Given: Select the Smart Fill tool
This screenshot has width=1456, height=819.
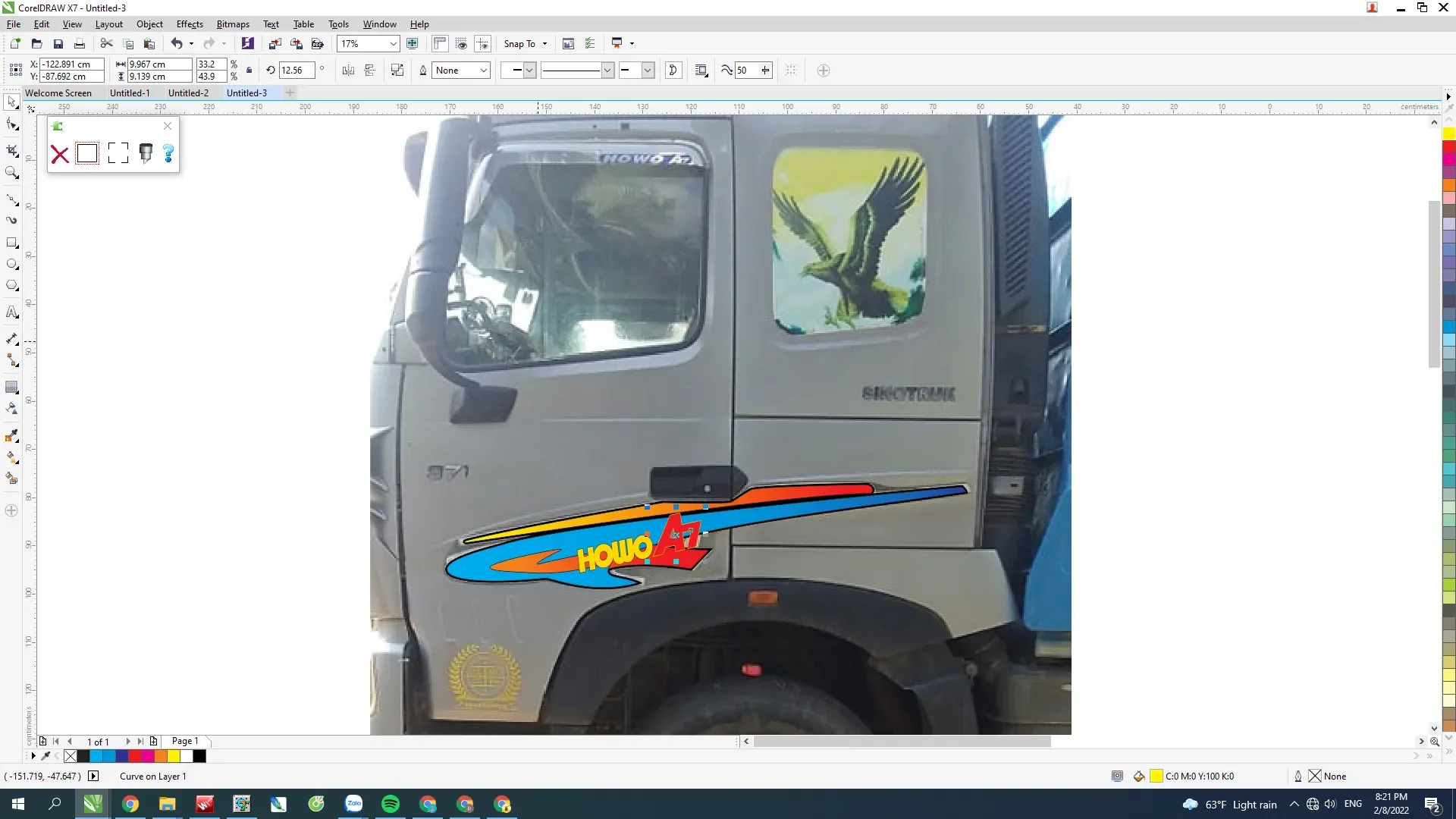Looking at the screenshot, I should 12,479.
